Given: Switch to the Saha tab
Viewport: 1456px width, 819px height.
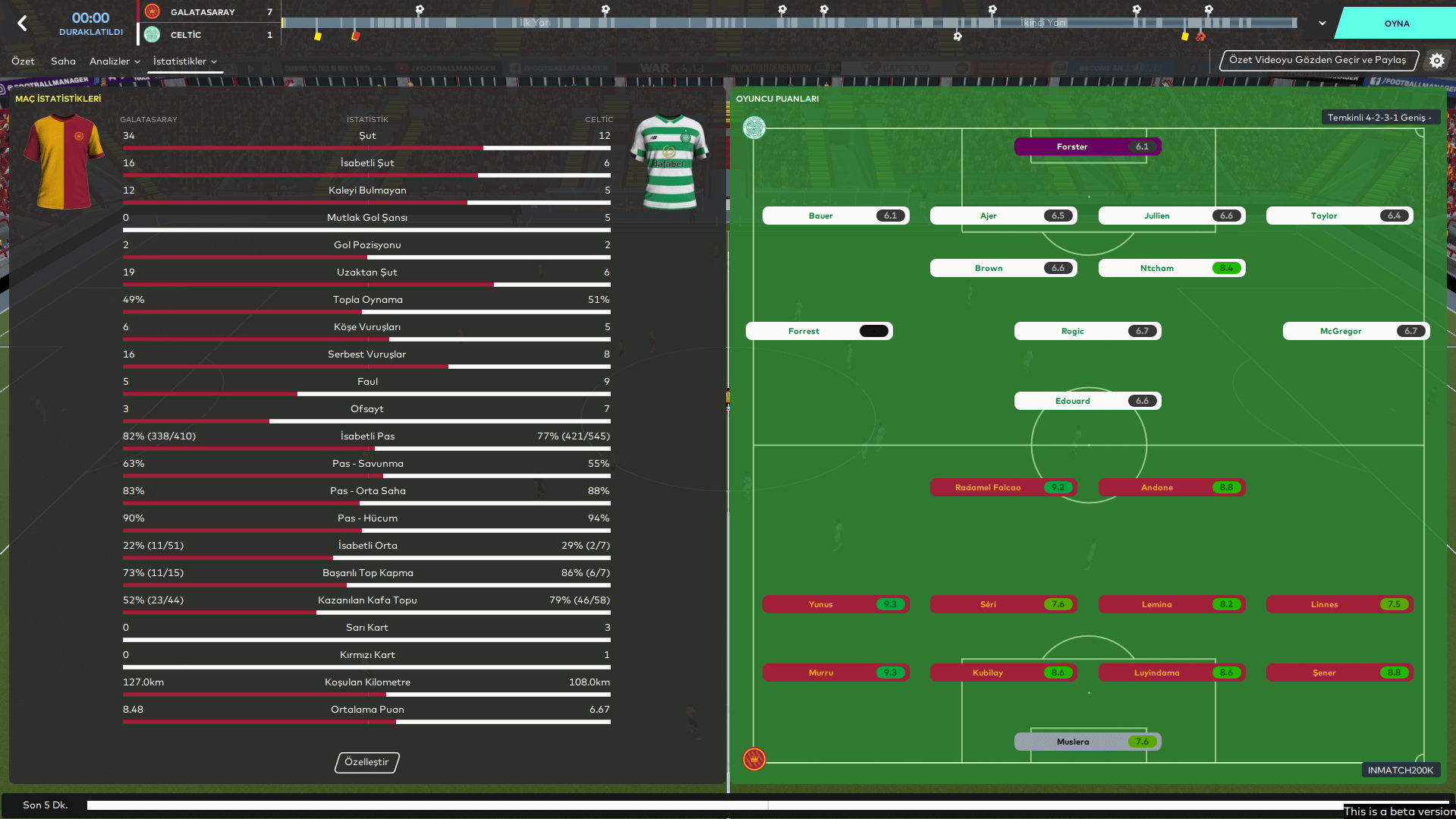Looking at the screenshot, I should [63, 61].
